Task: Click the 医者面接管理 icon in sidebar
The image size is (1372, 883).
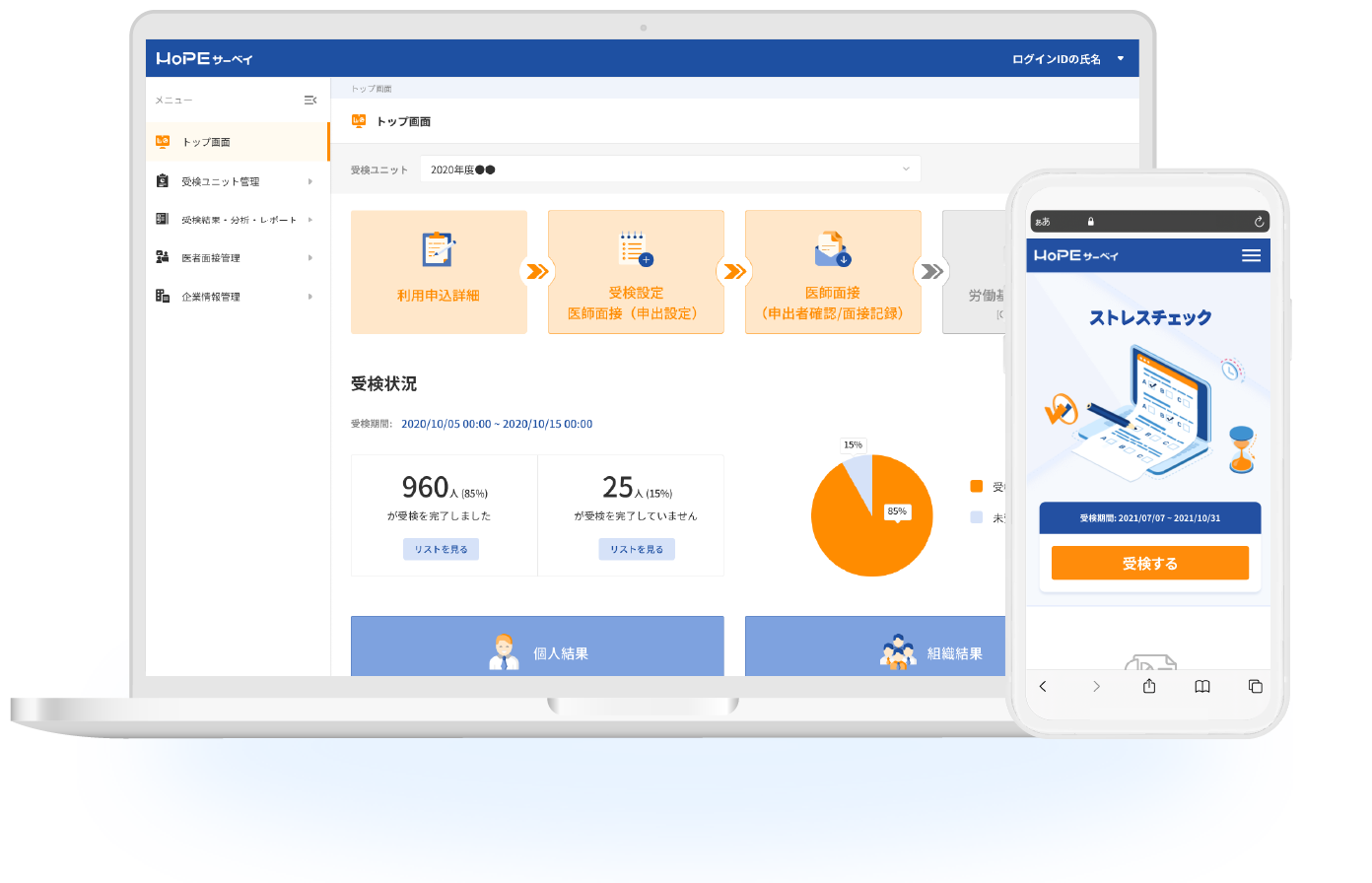Action: [x=163, y=257]
